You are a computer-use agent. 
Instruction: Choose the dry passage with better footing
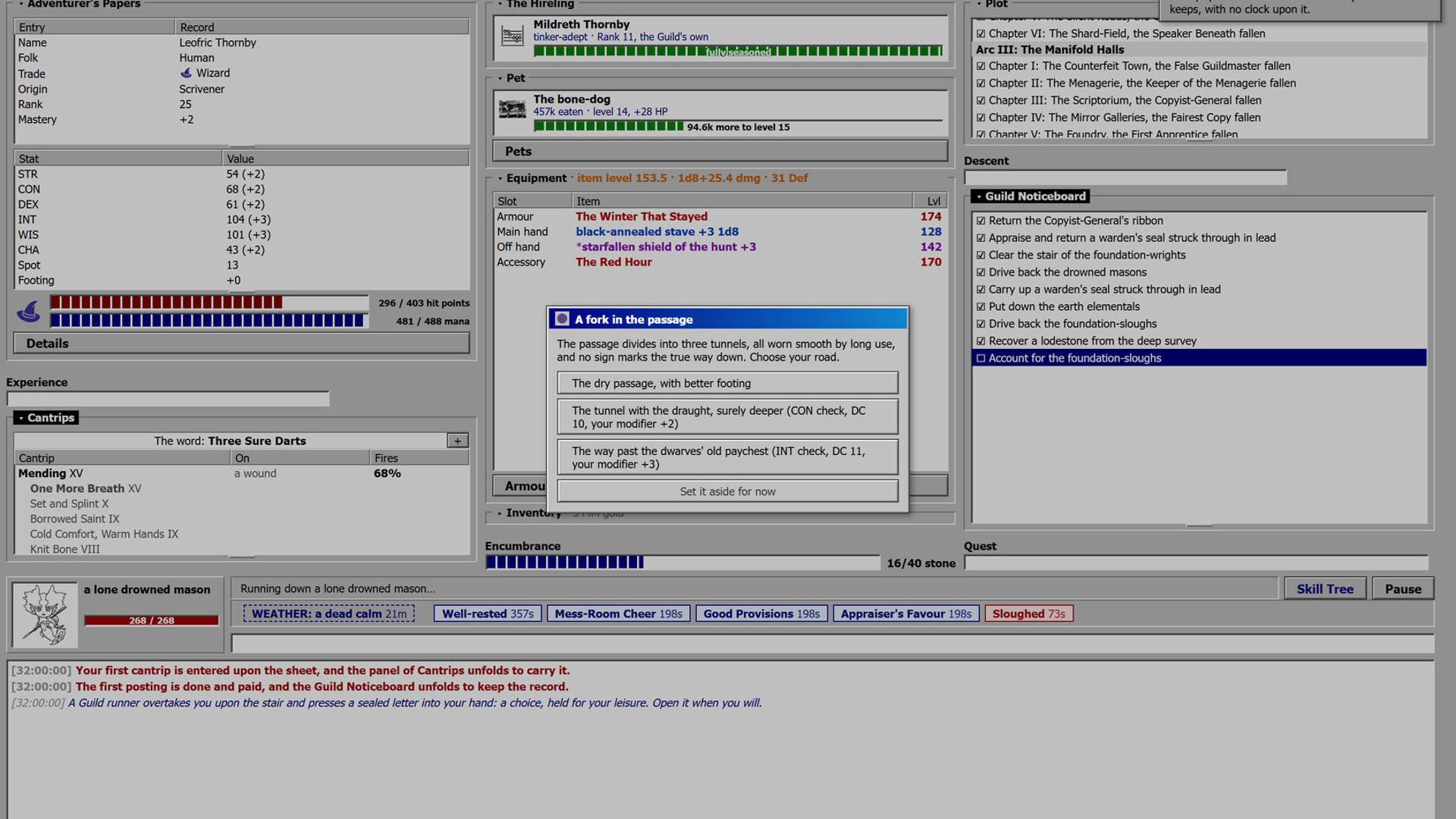pyautogui.click(x=727, y=383)
